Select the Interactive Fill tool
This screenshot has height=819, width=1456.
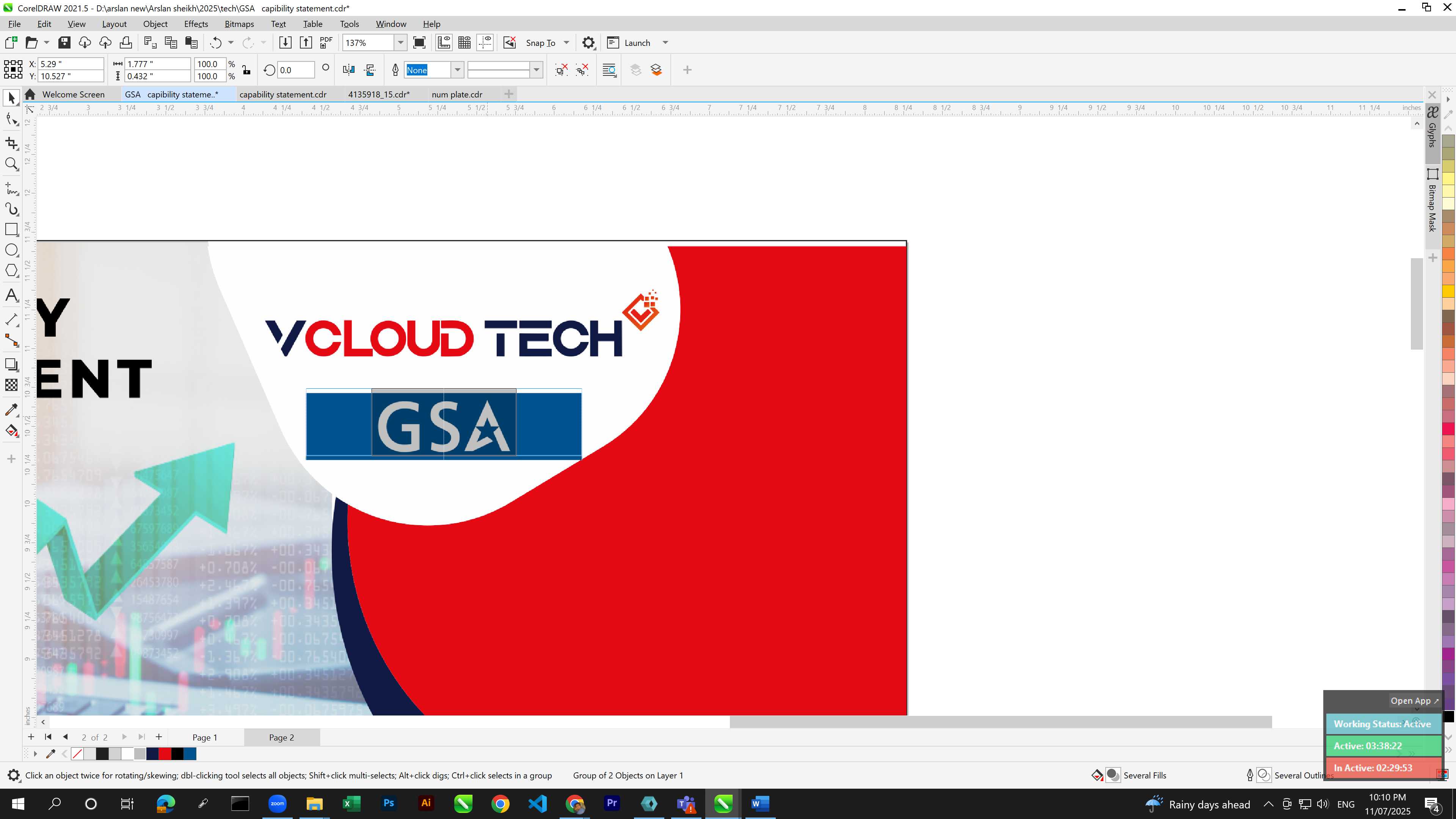click(x=11, y=431)
